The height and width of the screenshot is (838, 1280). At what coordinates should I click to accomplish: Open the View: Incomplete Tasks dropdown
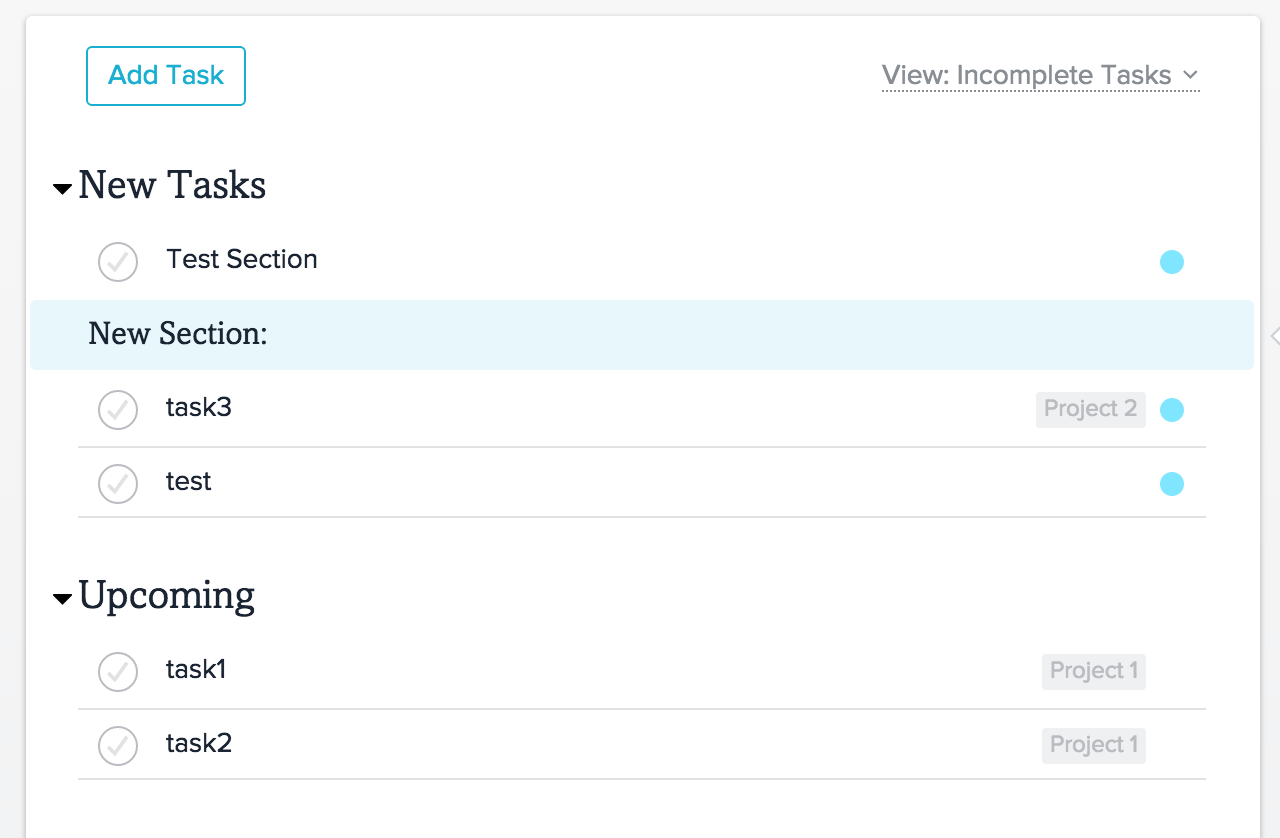(1040, 76)
